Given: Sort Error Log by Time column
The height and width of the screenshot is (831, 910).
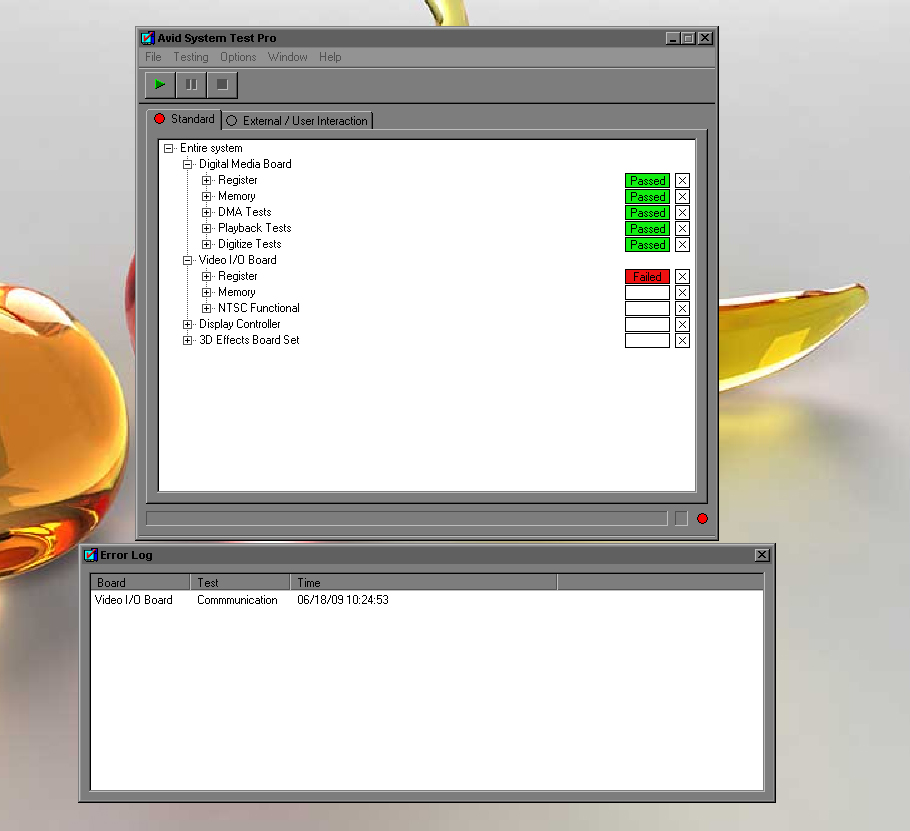Looking at the screenshot, I should (424, 583).
